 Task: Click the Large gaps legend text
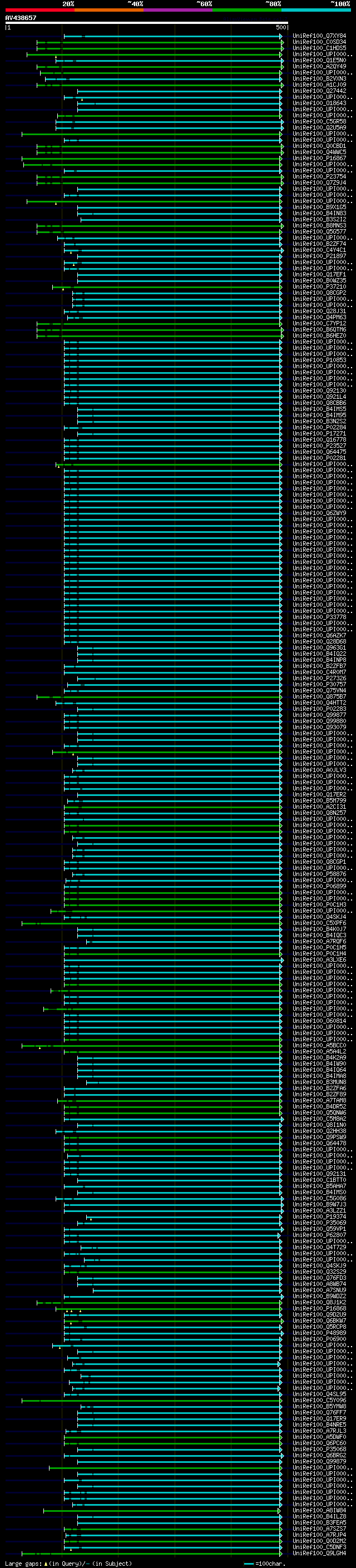68,1564
